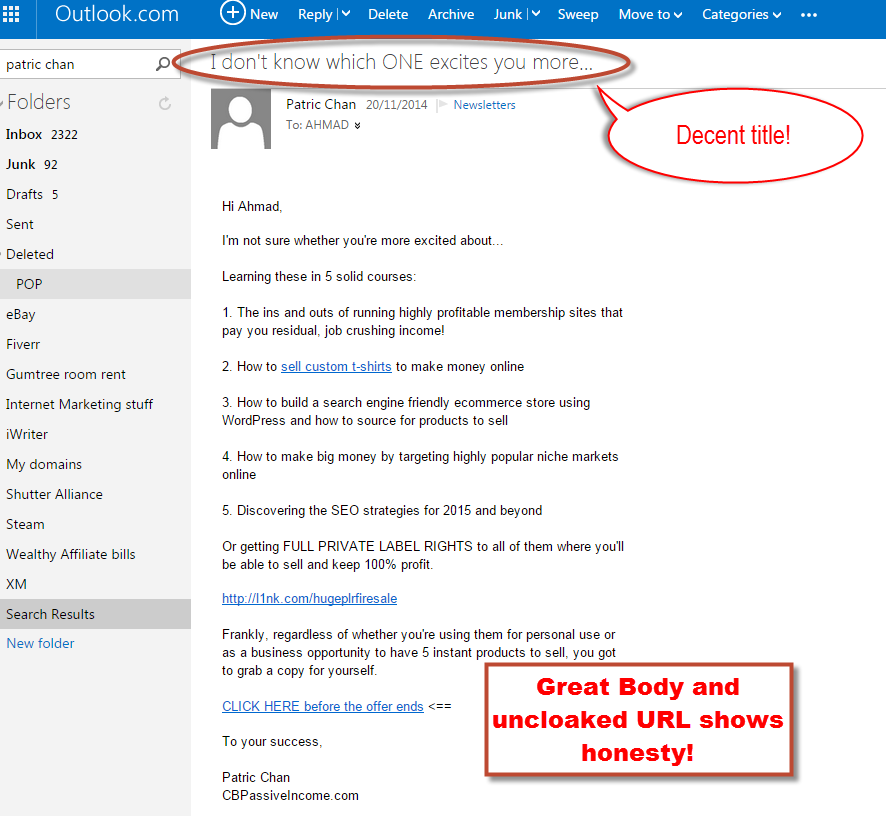Click the CLICK HERE before the offer ends link
This screenshot has height=816, width=886.
coord(323,706)
